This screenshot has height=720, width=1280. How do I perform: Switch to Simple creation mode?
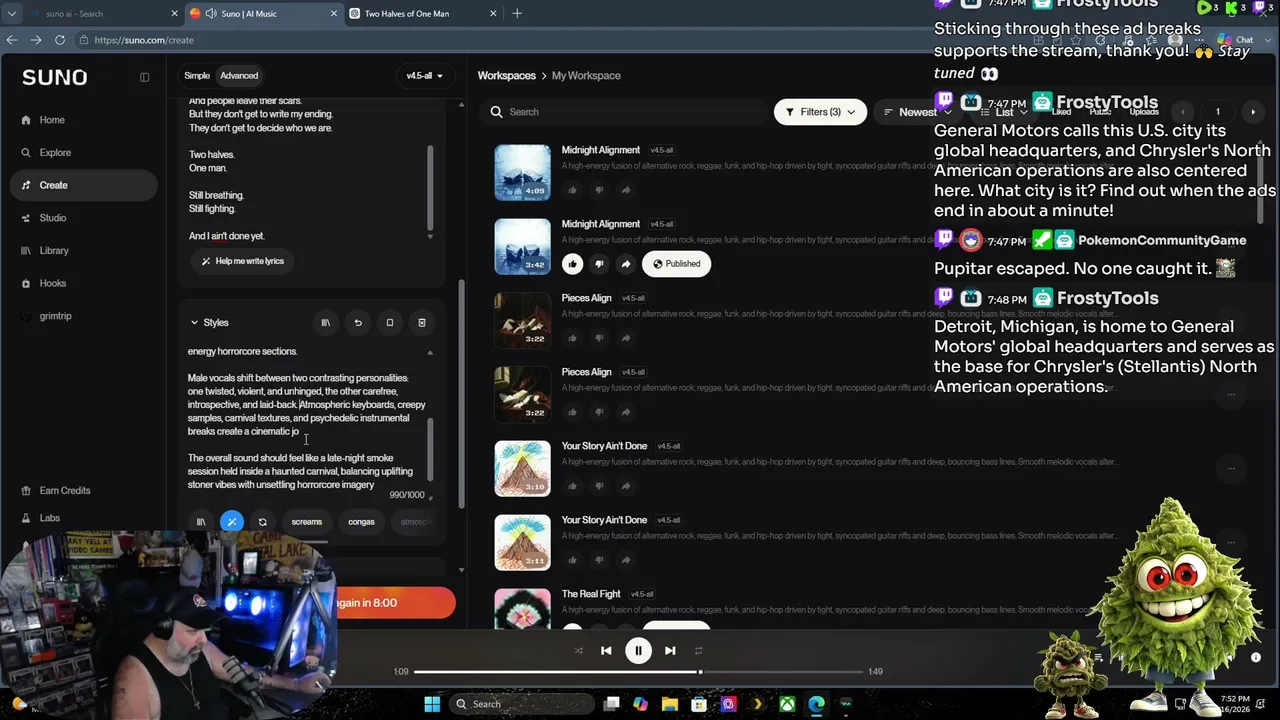tap(197, 76)
